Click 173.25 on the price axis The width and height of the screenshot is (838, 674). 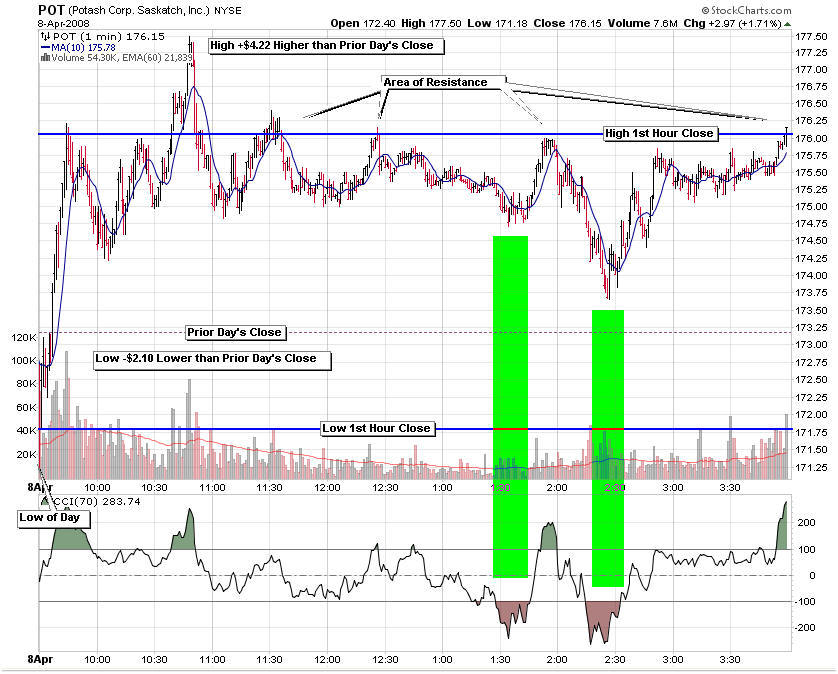pos(810,327)
